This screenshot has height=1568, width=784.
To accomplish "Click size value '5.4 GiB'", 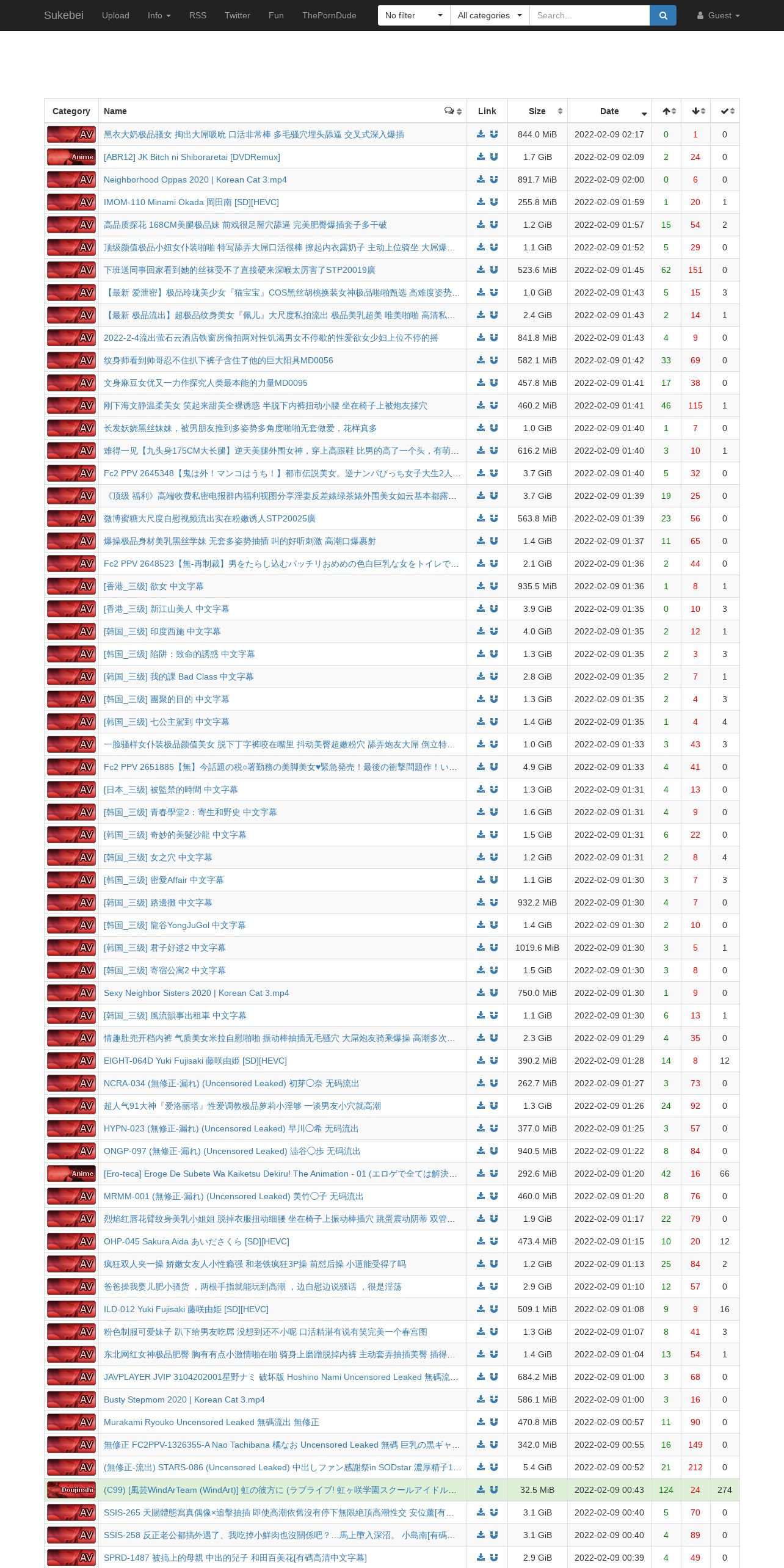I will [x=537, y=1467].
